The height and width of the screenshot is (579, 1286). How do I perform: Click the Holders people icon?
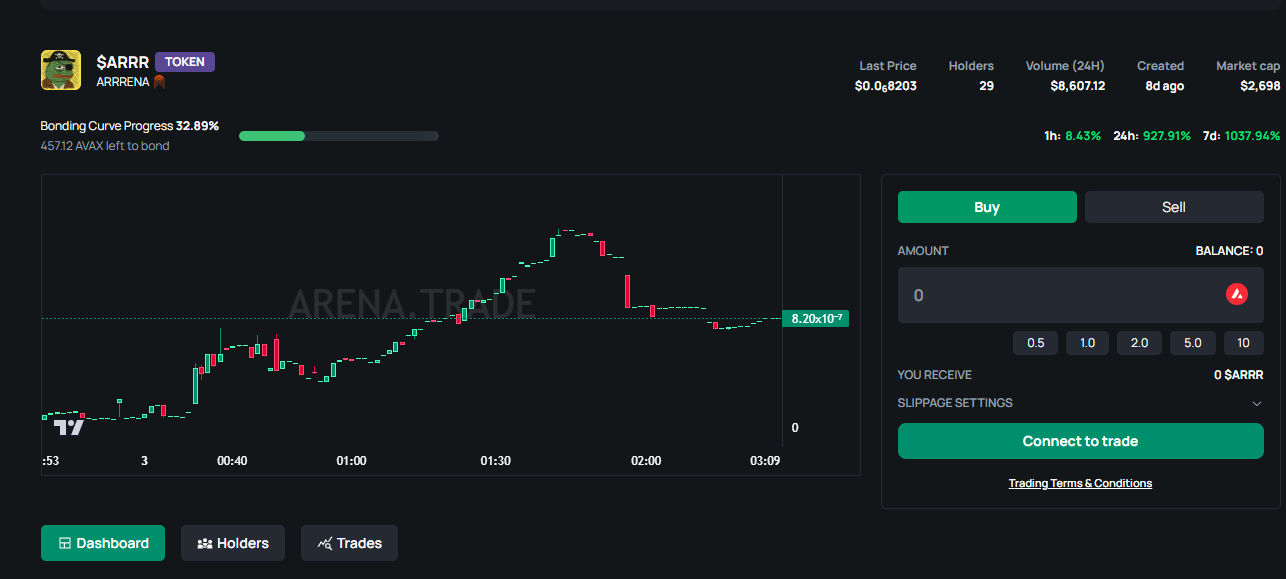tap(204, 543)
